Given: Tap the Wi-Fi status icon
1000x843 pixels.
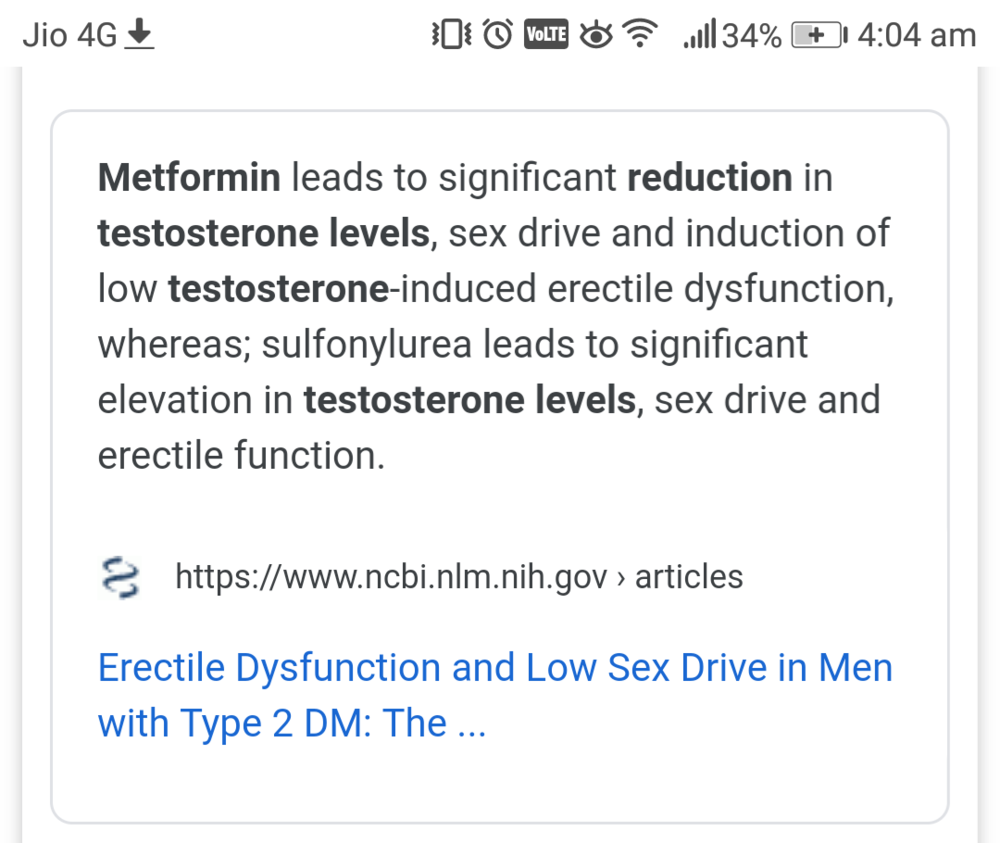Looking at the screenshot, I should tap(640, 36).
